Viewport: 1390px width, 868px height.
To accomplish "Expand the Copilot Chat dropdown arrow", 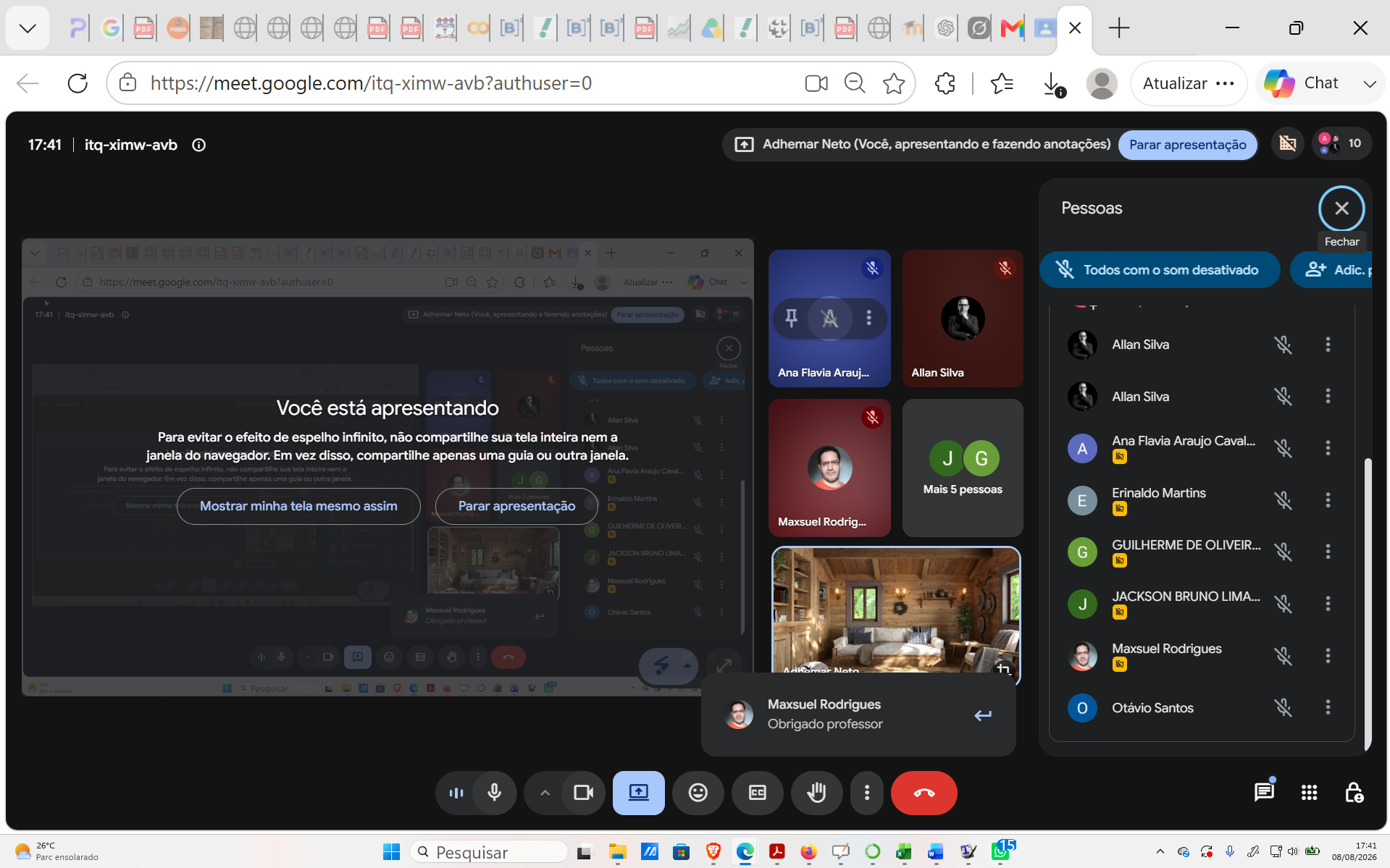I will (1369, 83).
